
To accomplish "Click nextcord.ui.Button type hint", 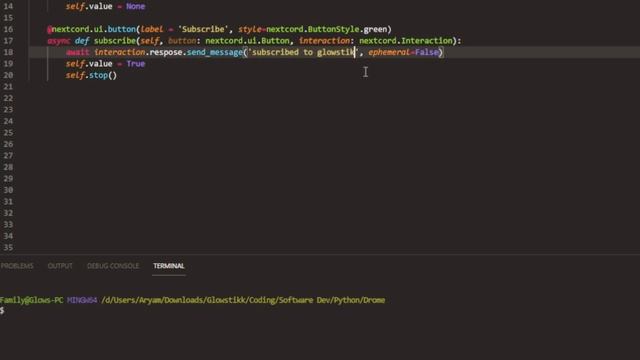I will pyautogui.click(x=247, y=40).
